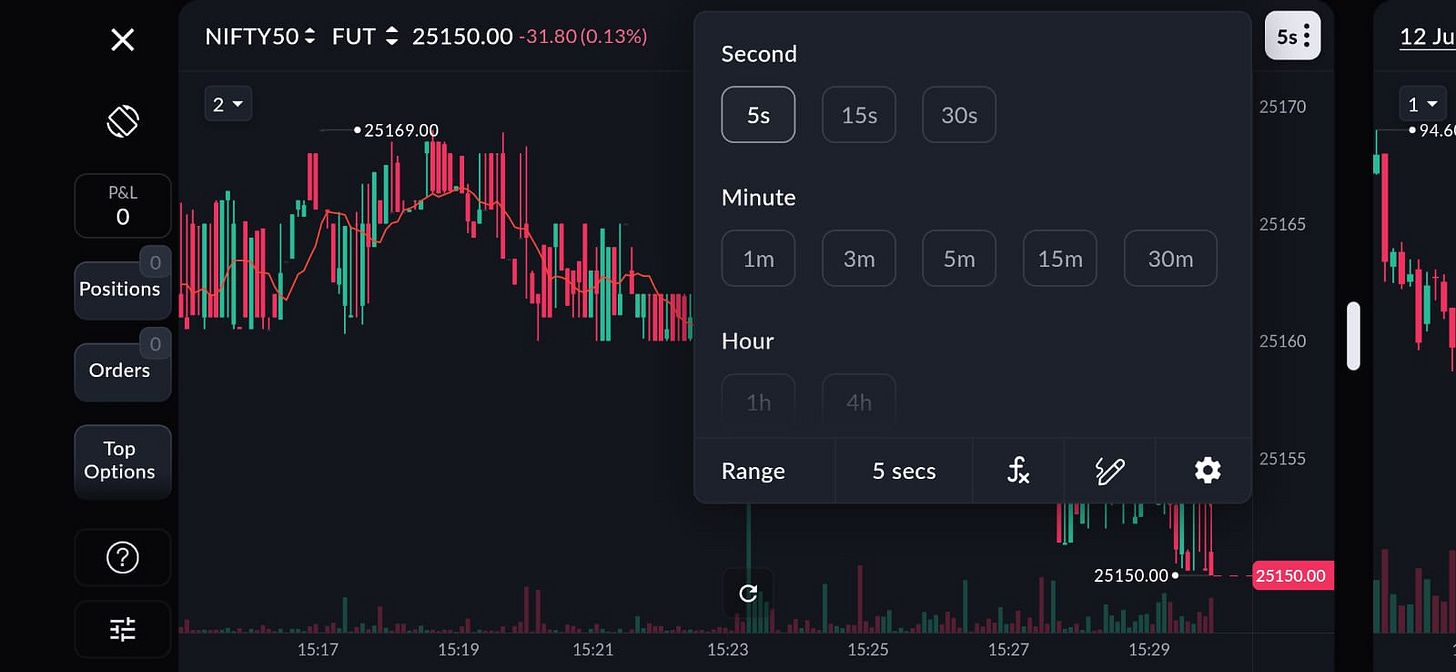Switch to the Range tab
The height and width of the screenshot is (672, 1456).
753,471
